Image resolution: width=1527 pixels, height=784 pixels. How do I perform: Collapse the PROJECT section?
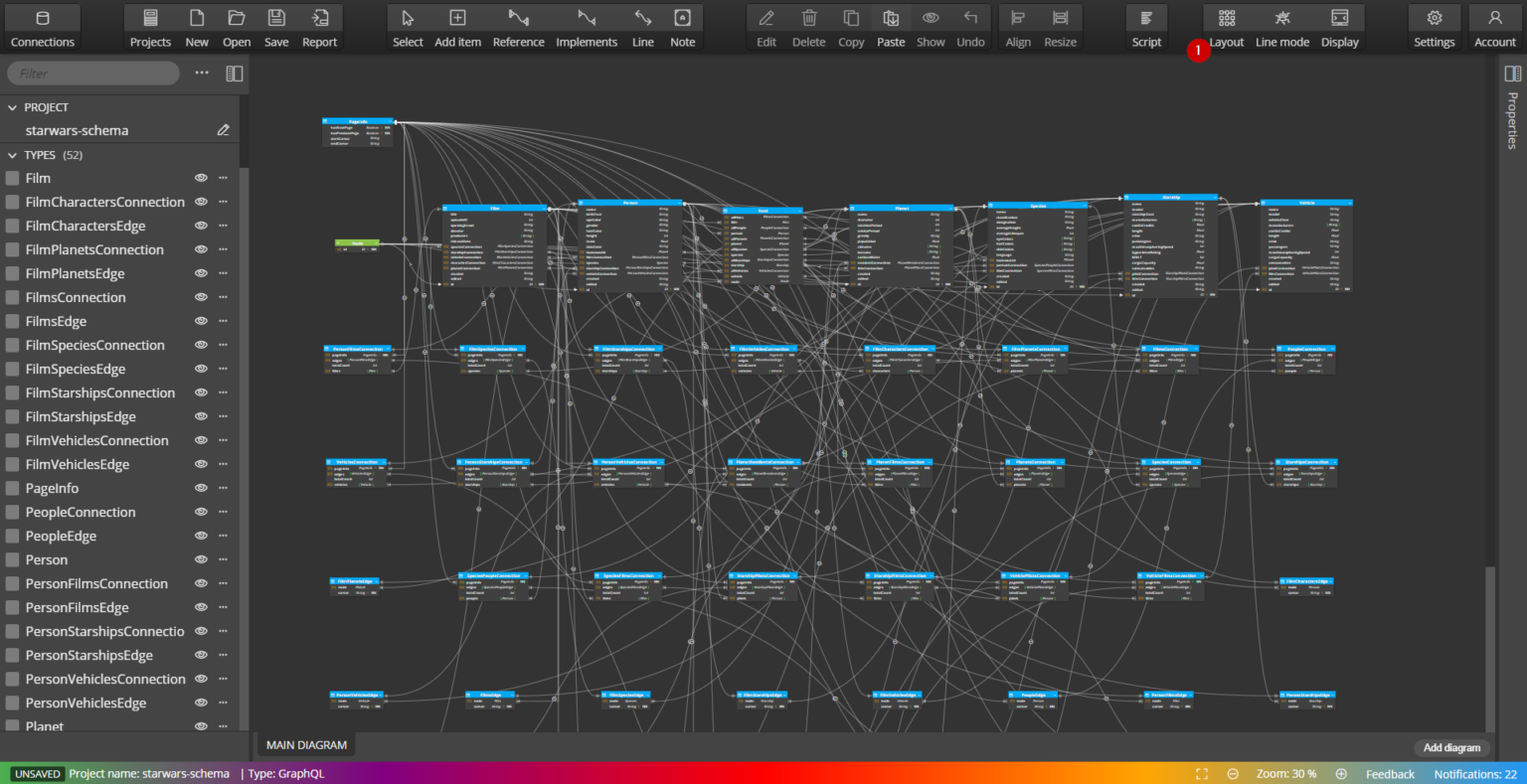[13, 107]
